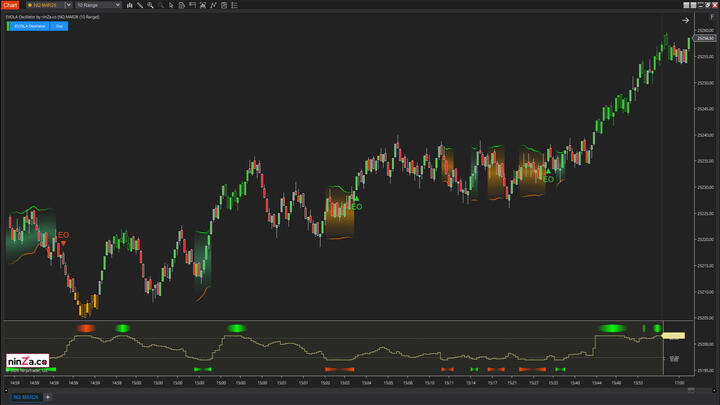The image size is (720, 405).
Task: Open the chart style bars icon
Action: 128,5
